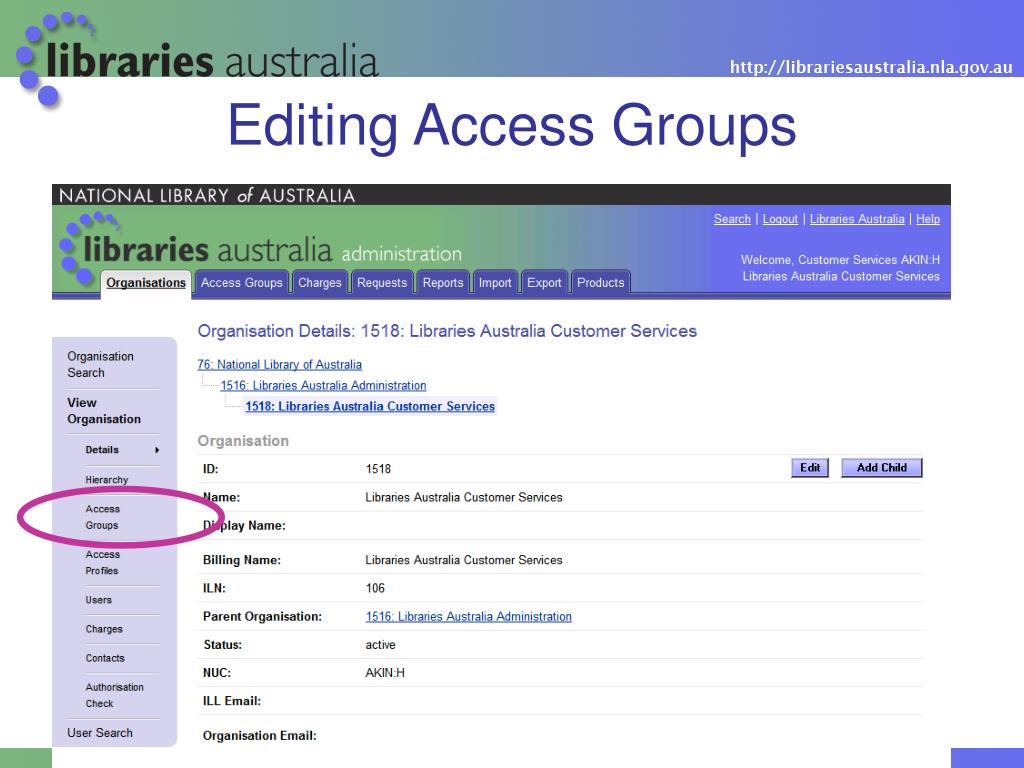Screen dimensions: 1024x768
Task: Open Access Groups in the sidebar
Action: coord(103,517)
